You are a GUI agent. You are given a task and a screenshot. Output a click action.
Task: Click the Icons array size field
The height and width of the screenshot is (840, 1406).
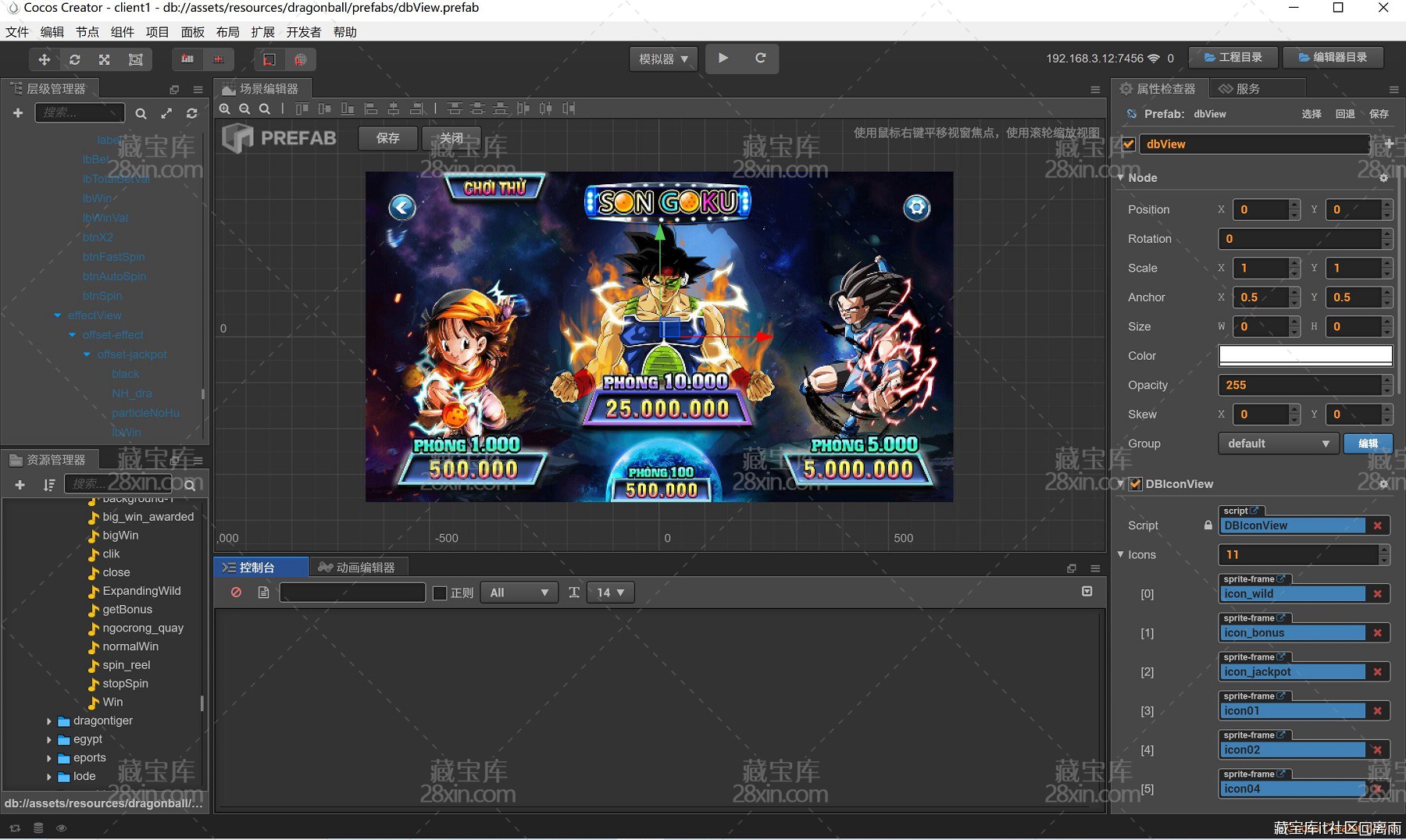(1298, 554)
